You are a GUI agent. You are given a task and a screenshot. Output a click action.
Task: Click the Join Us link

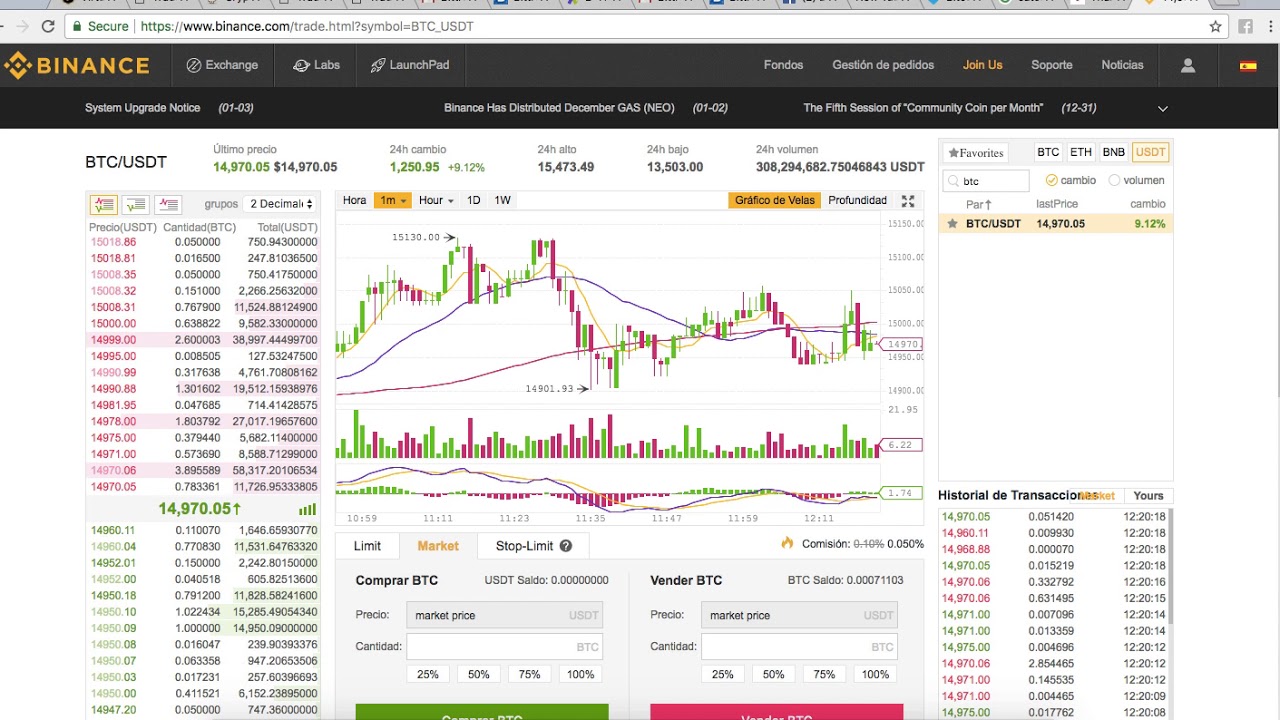(x=982, y=65)
